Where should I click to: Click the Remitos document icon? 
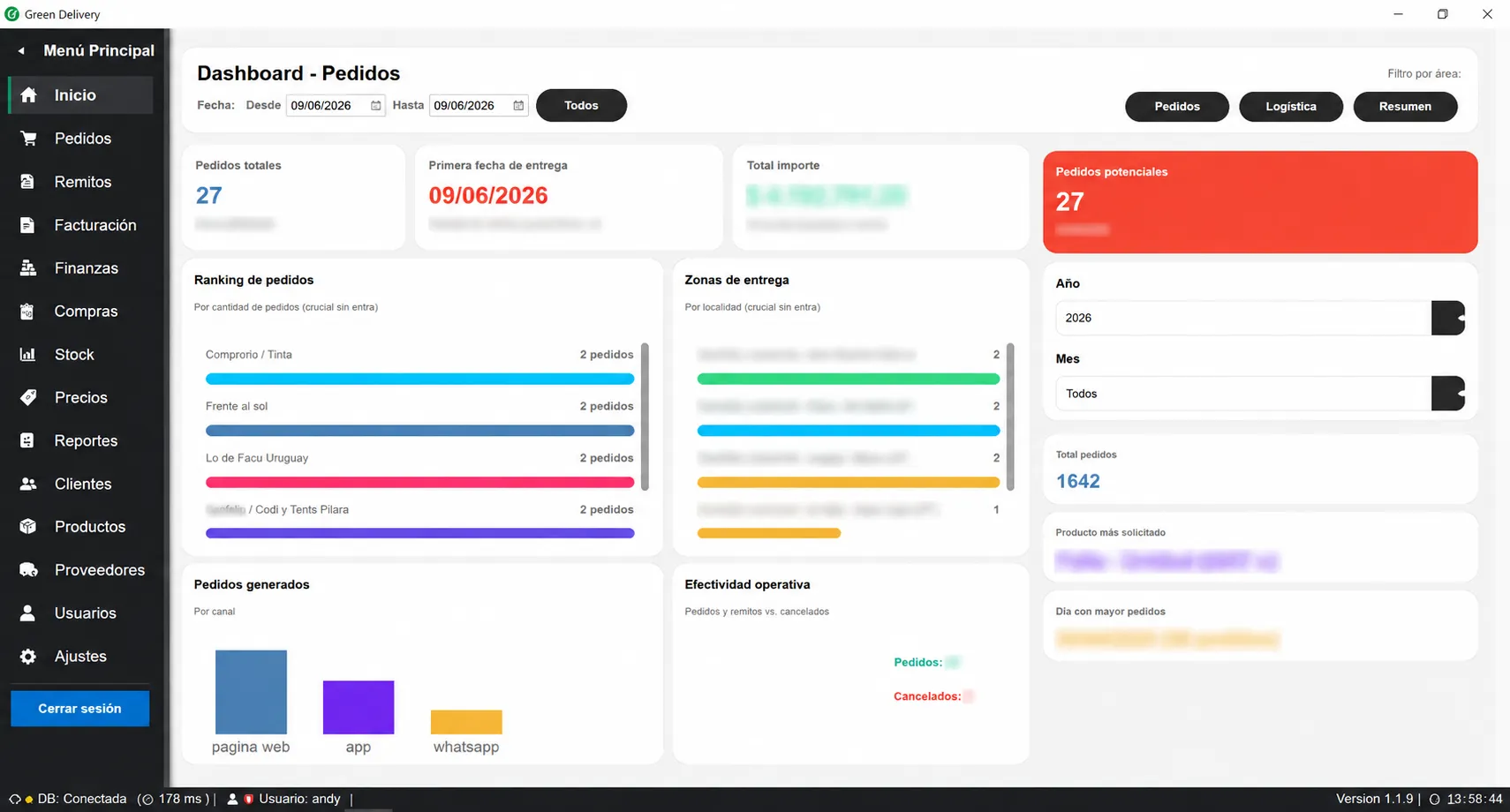click(x=27, y=182)
